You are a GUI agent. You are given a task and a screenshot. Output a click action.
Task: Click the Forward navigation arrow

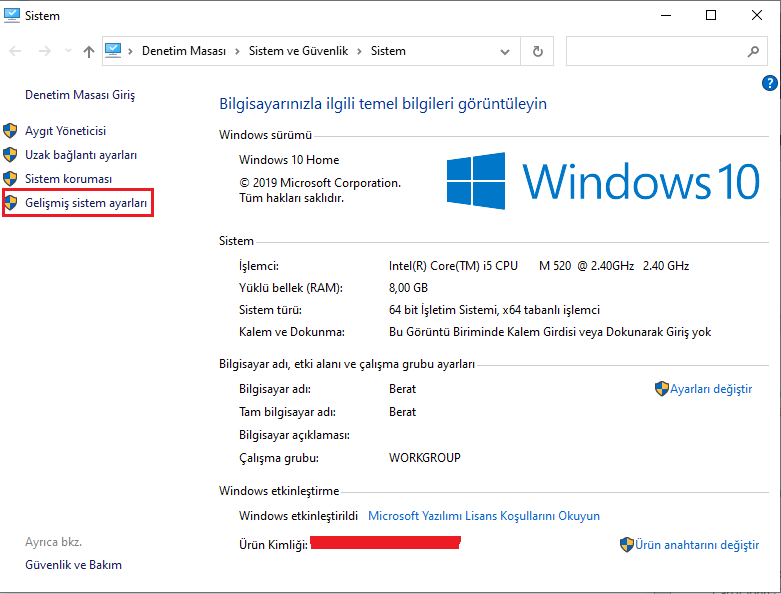pos(45,51)
